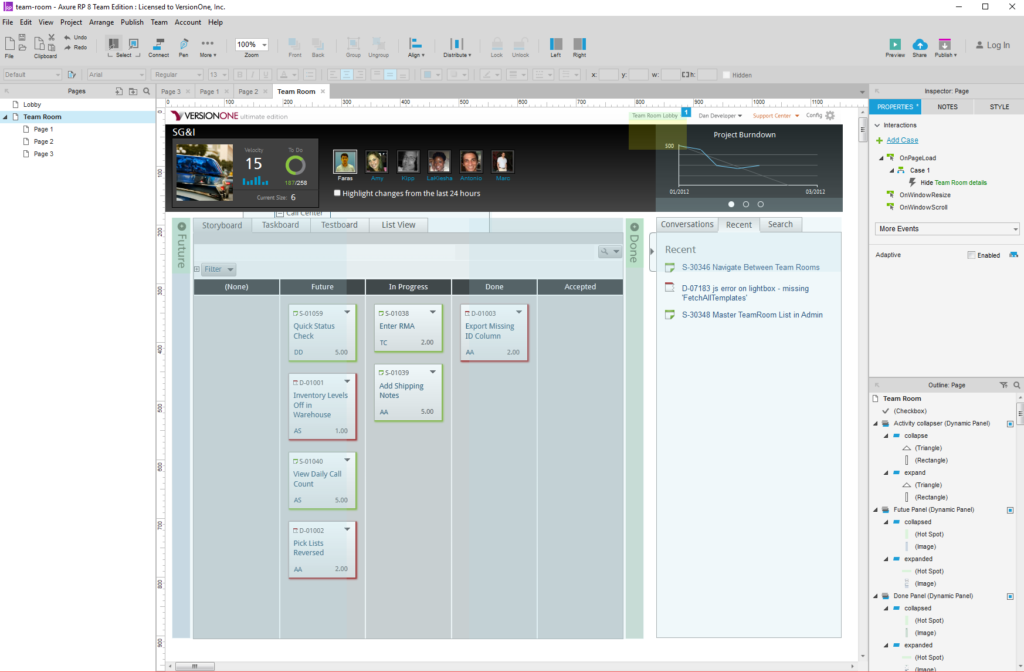The height and width of the screenshot is (672, 1024).
Task: Enable the Adaptive Enabled checkbox
Action: click(971, 255)
